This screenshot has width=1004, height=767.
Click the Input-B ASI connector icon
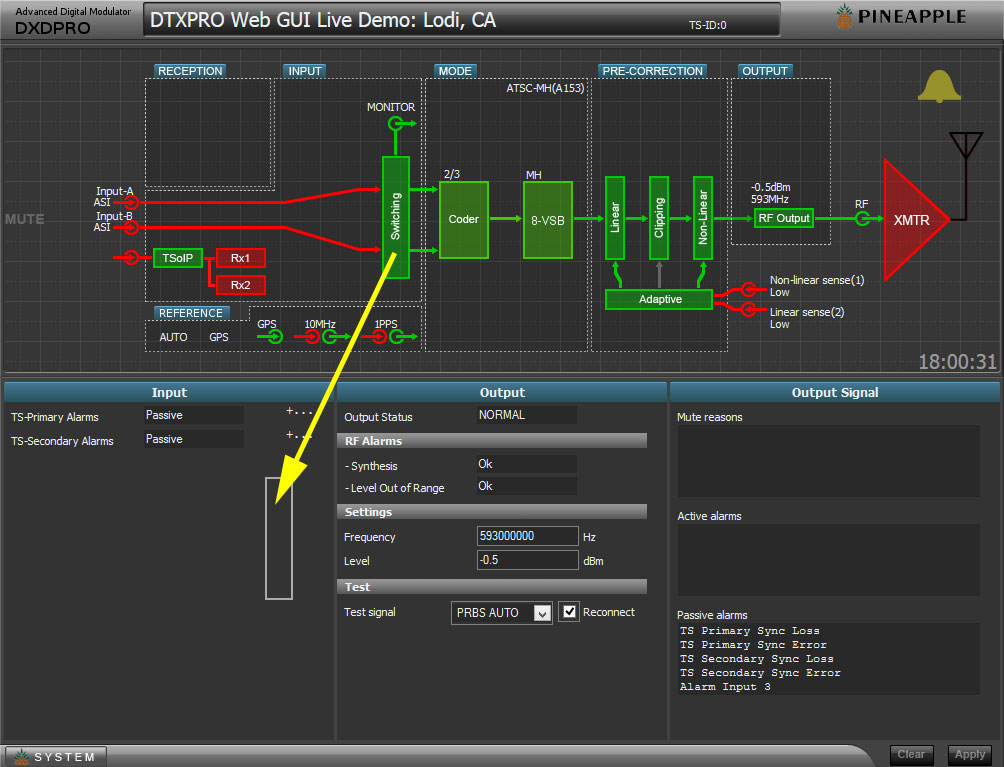coord(130,227)
